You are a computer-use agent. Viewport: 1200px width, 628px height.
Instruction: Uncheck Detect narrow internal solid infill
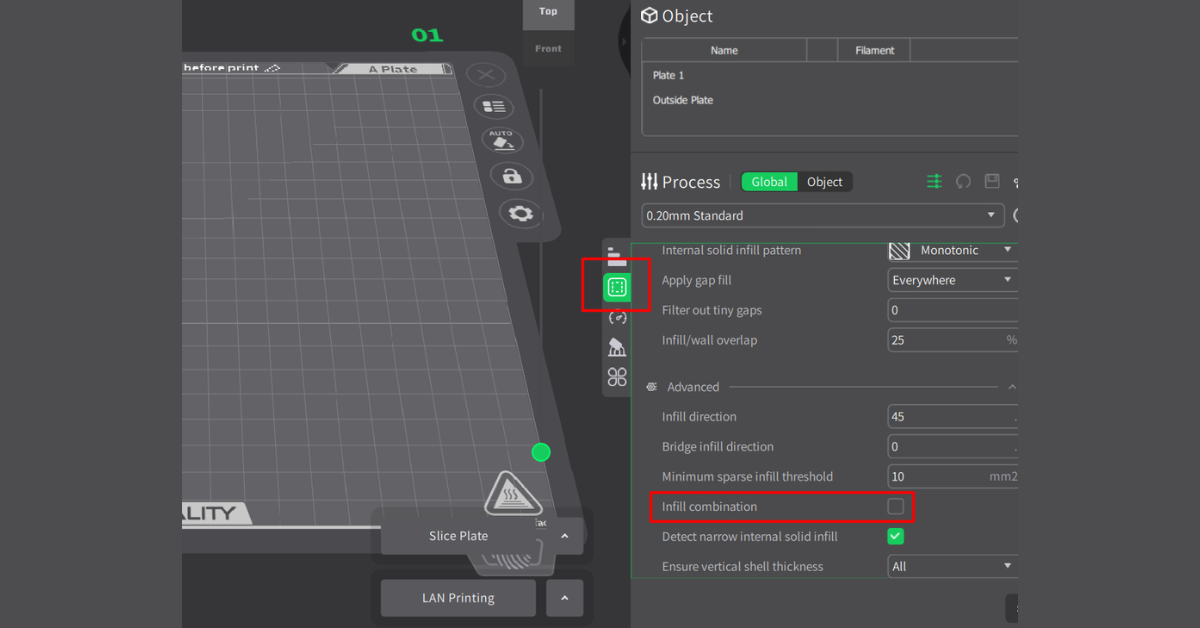click(895, 537)
